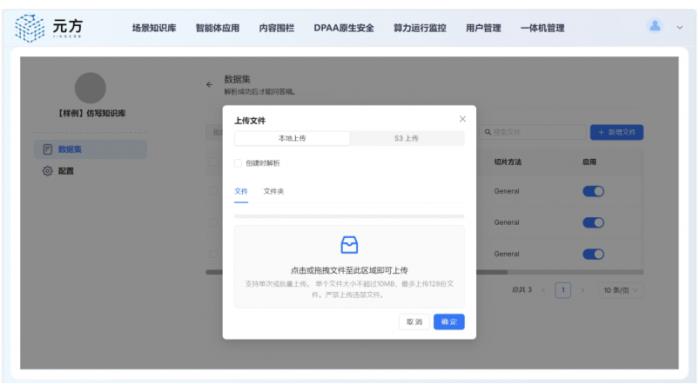The image size is (700, 384).
Task: Click the upload inbox icon in dropzone
Action: click(349, 245)
